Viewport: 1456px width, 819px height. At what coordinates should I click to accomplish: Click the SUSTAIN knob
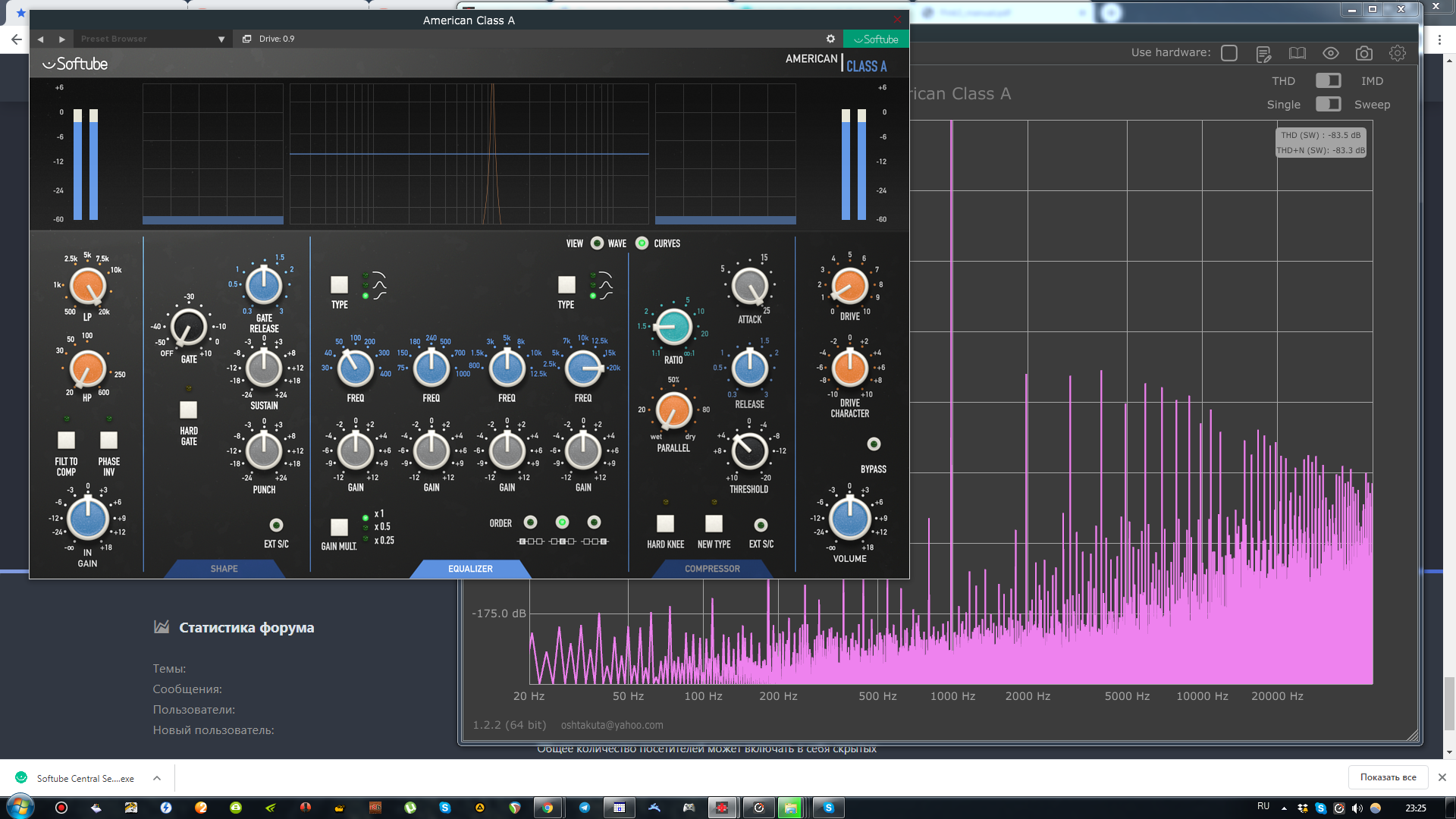point(264,369)
